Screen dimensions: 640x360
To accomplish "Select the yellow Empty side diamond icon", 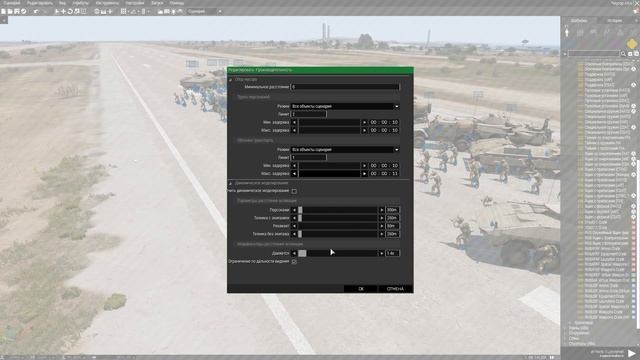I will click(631, 43).
